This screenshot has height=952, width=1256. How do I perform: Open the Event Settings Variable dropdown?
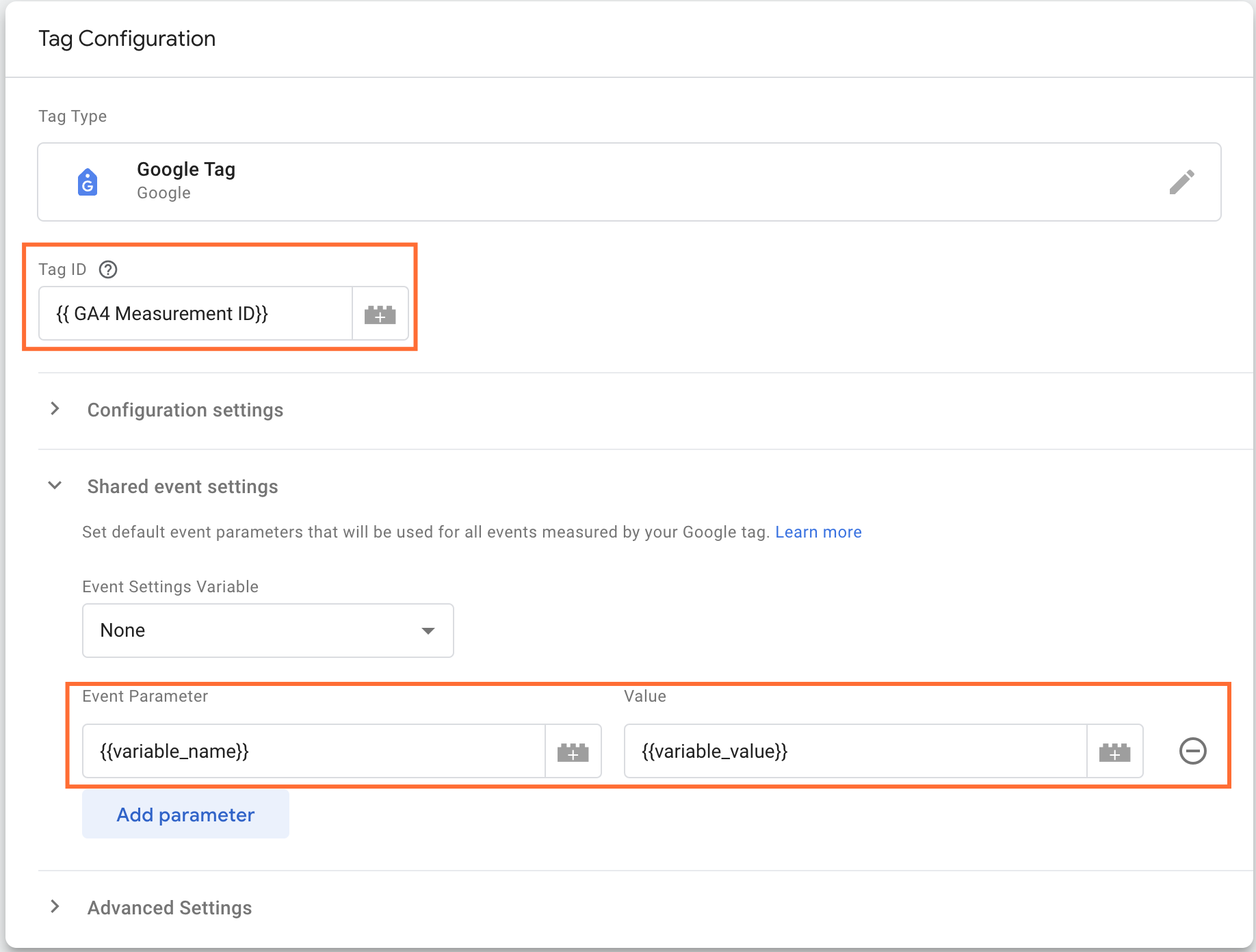pyautogui.click(x=267, y=631)
